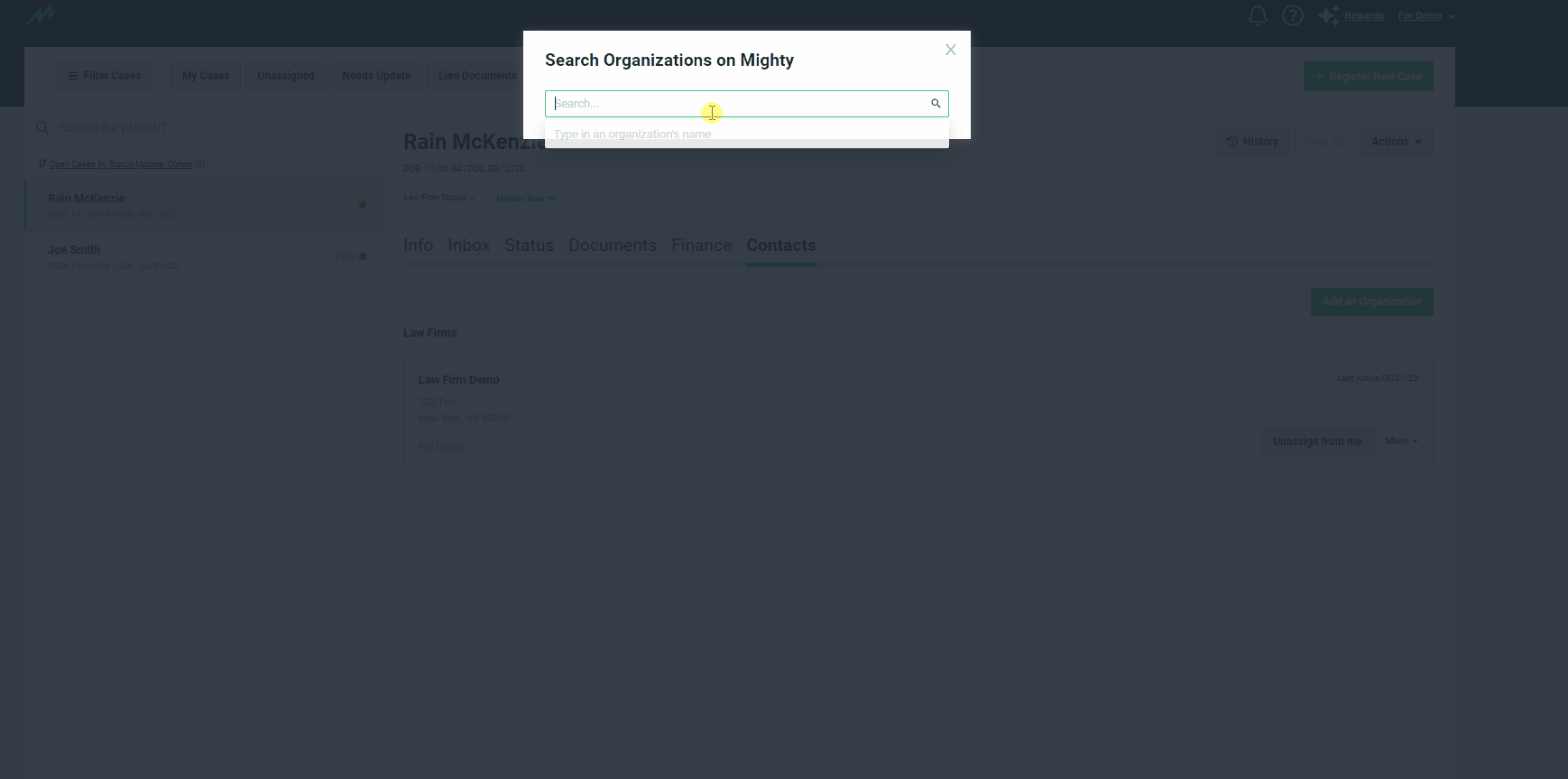The height and width of the screenshot is (779, 1568).
Task: Open Filter Cases panel
Action: coord(105,76)
